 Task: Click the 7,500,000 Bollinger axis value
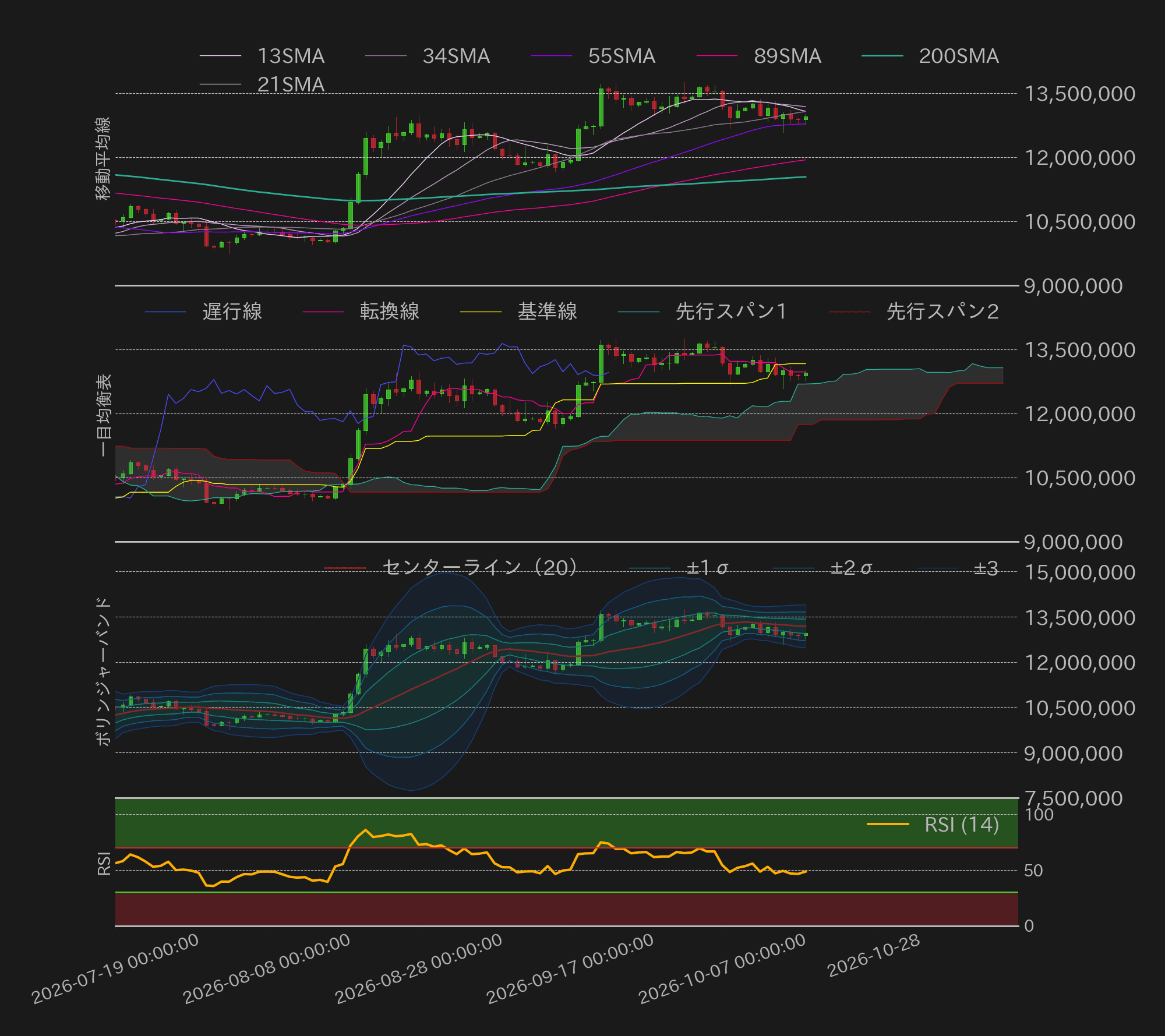[1074, 798]
